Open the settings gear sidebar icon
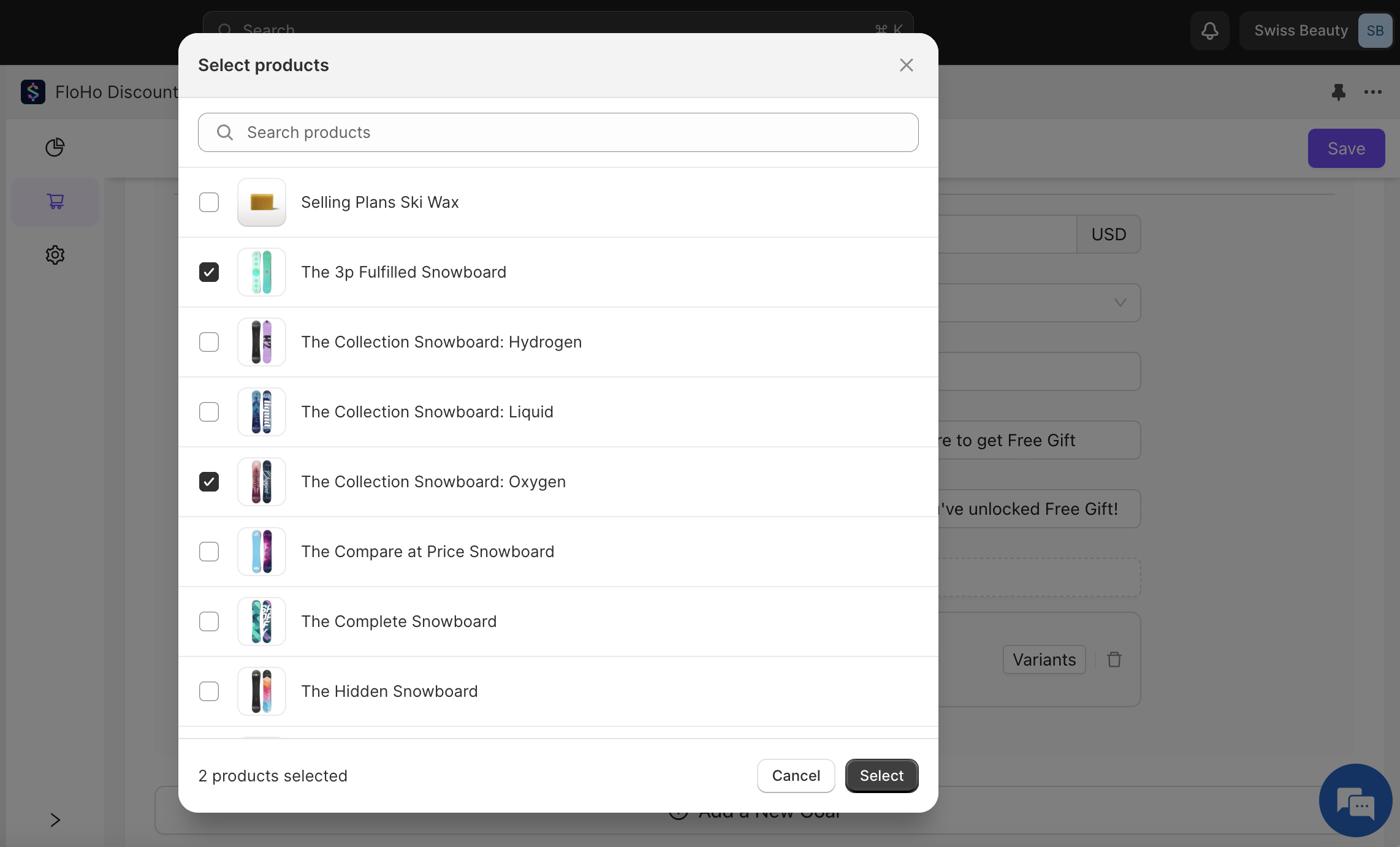The height and width of the screenshot is (847, 1400). tap(55, 255)
